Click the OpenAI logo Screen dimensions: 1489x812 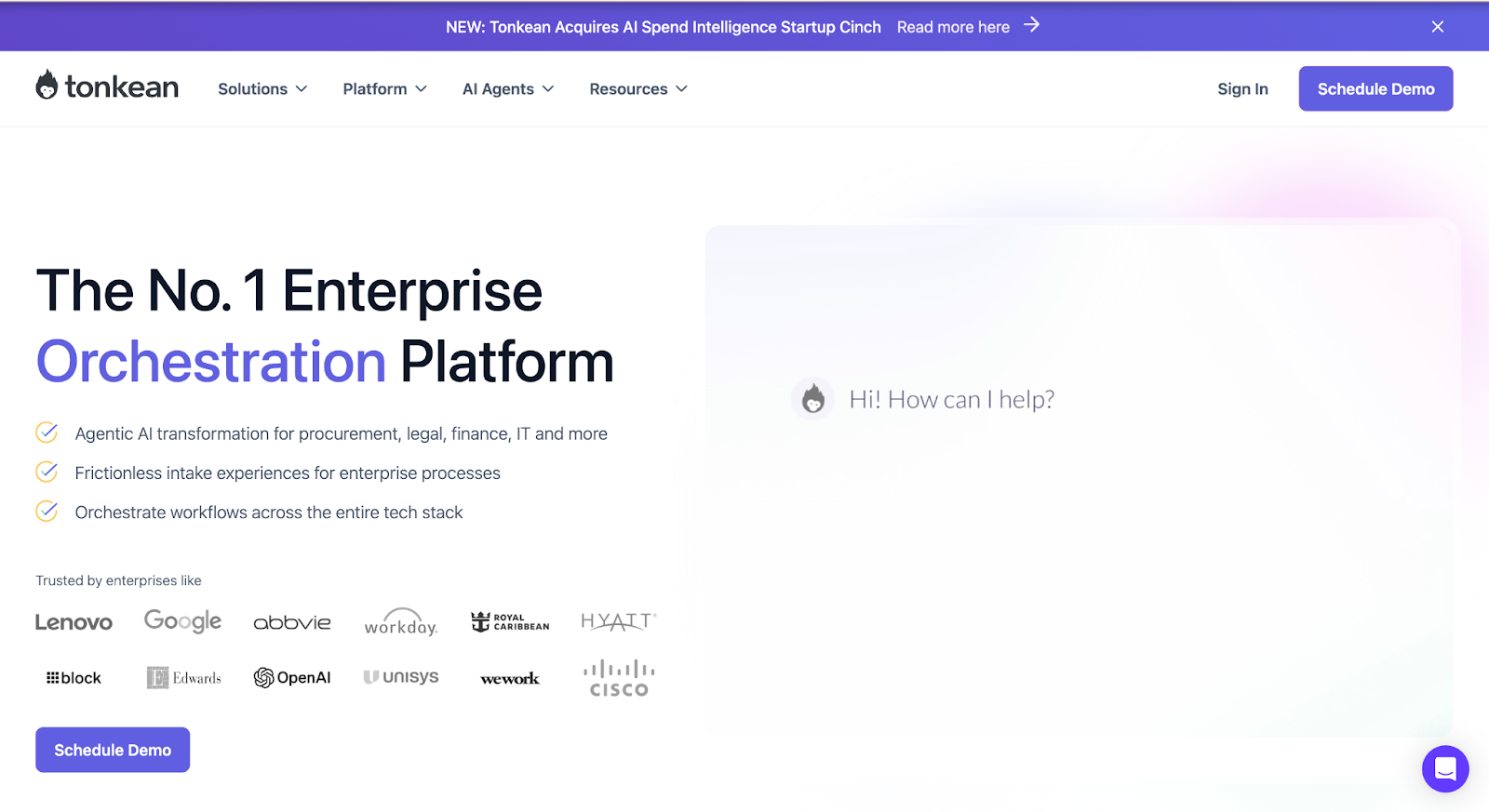point(292,678)
